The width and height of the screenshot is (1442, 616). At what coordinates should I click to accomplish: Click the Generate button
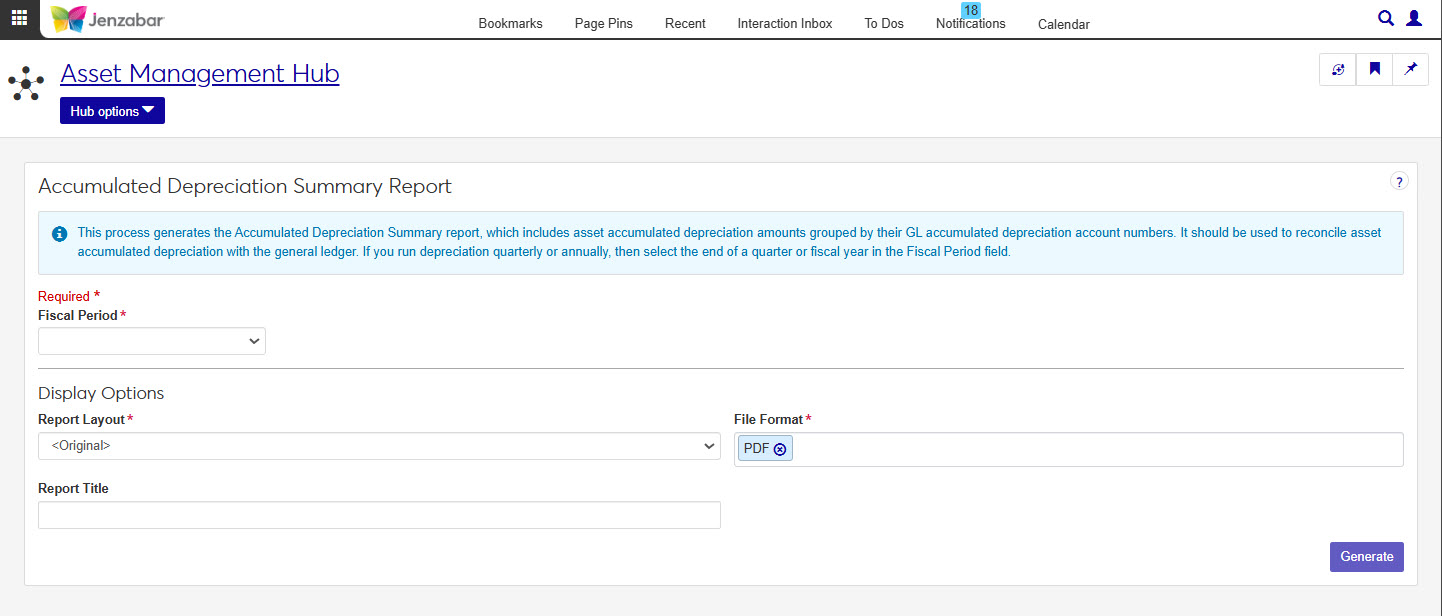click(x=1366, y=557)
